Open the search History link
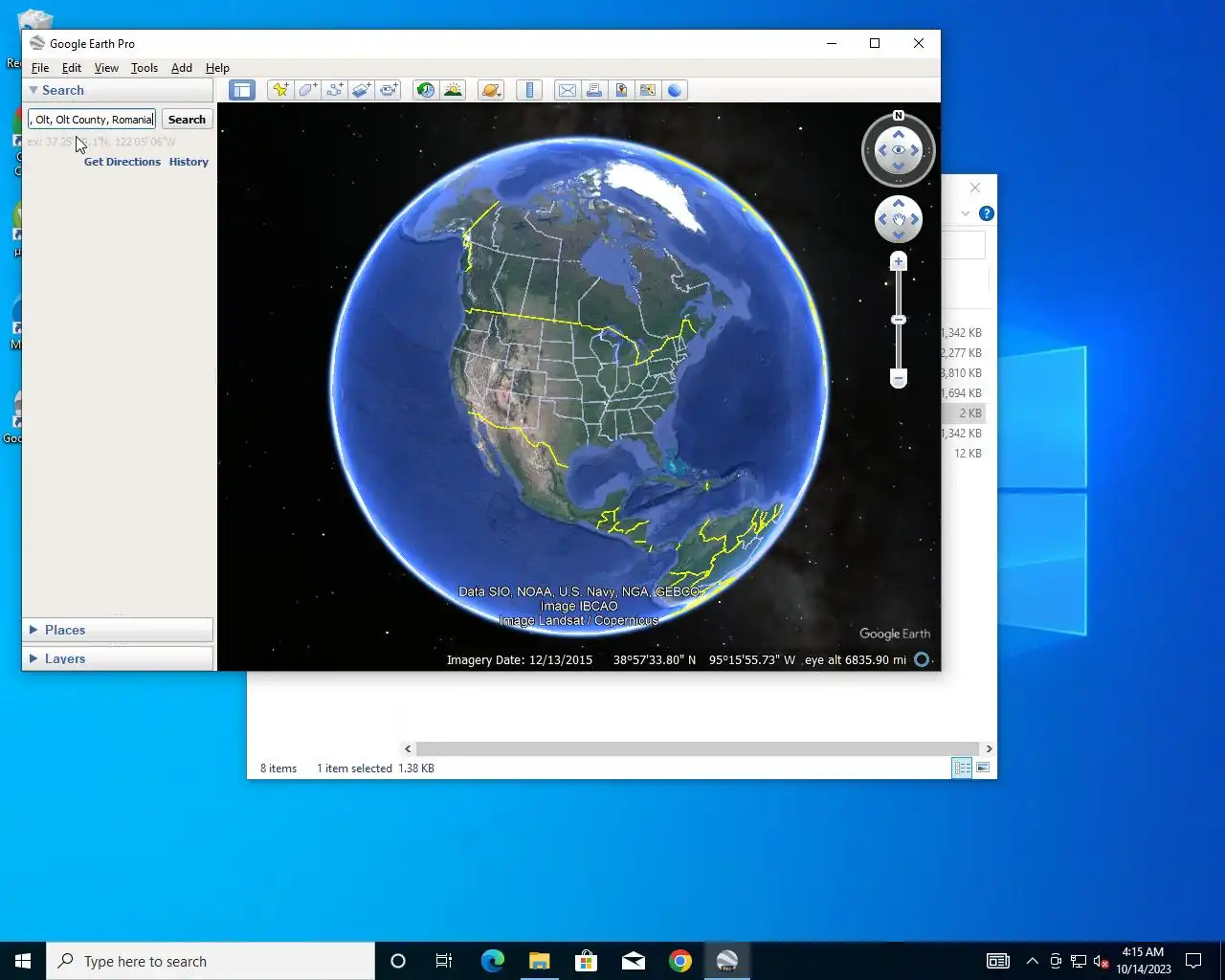1225x980 pixels. point(189,162)
